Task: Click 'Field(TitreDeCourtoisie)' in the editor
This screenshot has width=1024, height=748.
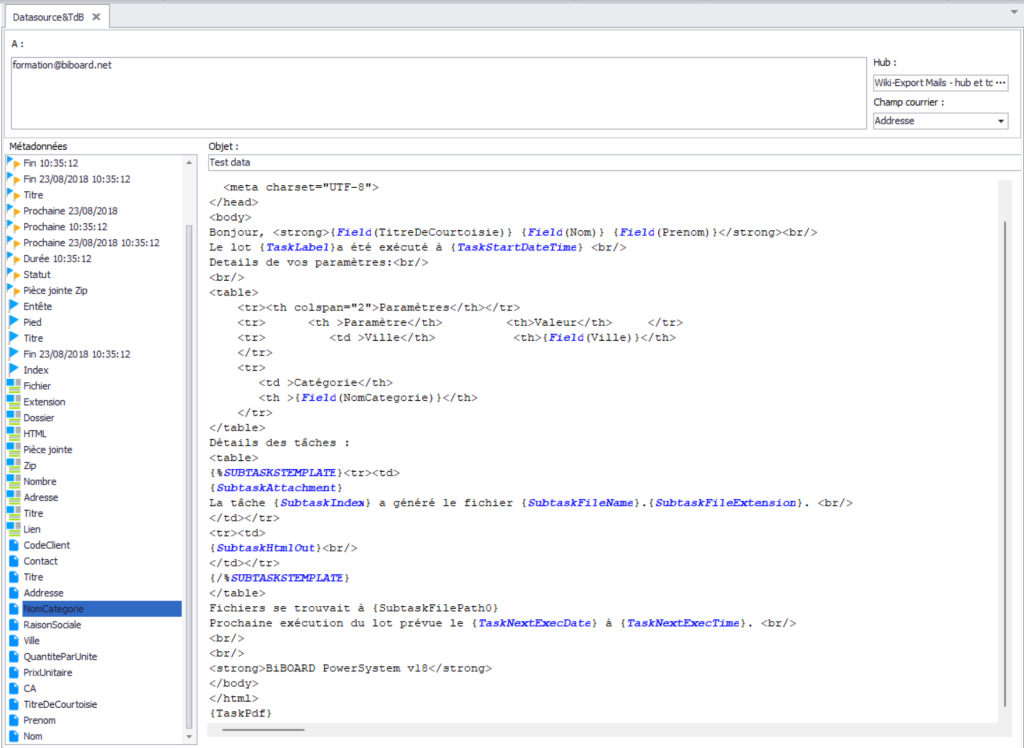Action: pyautogui.click(x=421, y=232)
